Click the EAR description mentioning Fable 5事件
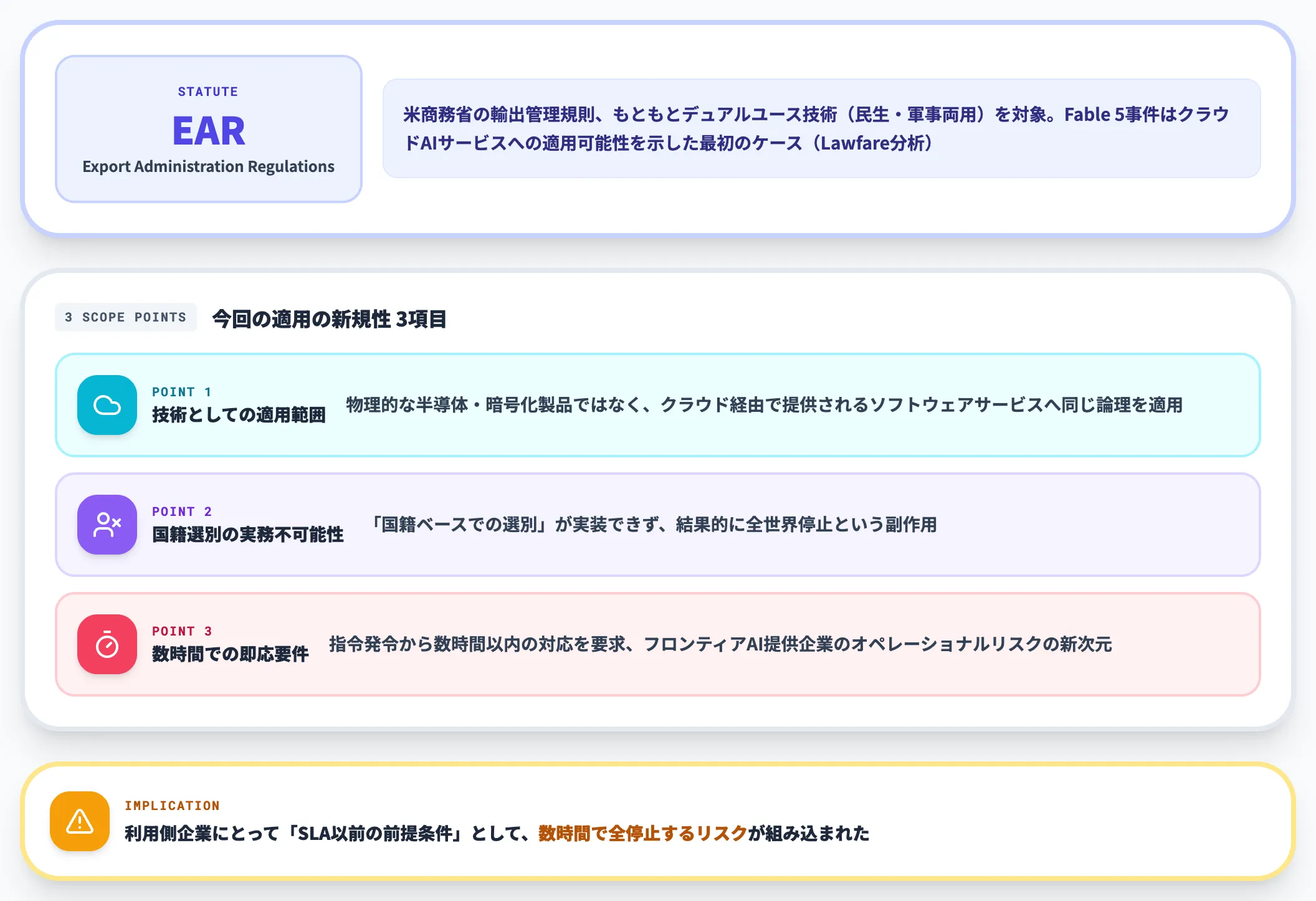The image size is (1316, 901). [822, 128]
